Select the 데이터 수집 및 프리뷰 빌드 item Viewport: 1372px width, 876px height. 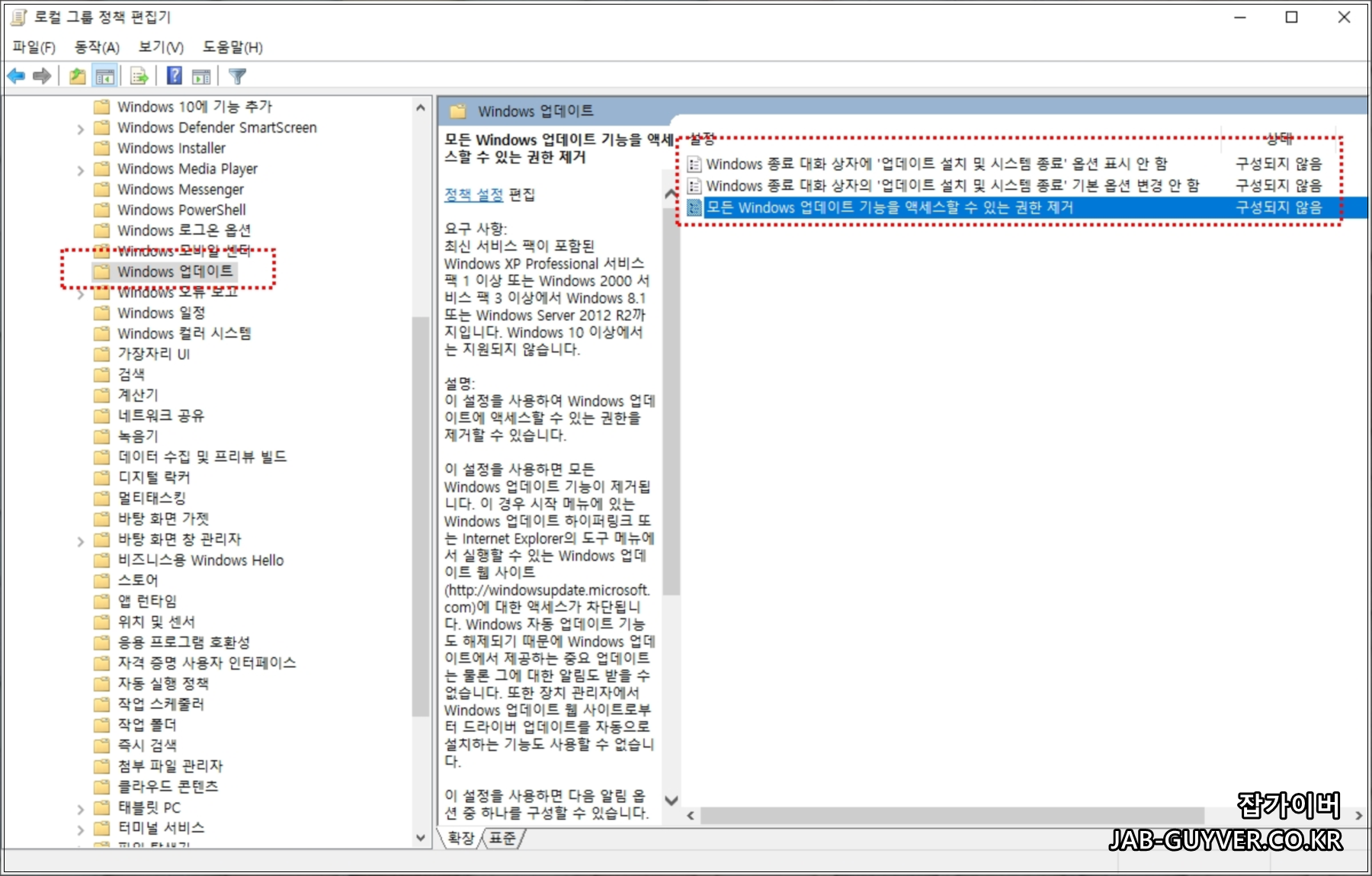pyautogui.click(x=202, y=457)
